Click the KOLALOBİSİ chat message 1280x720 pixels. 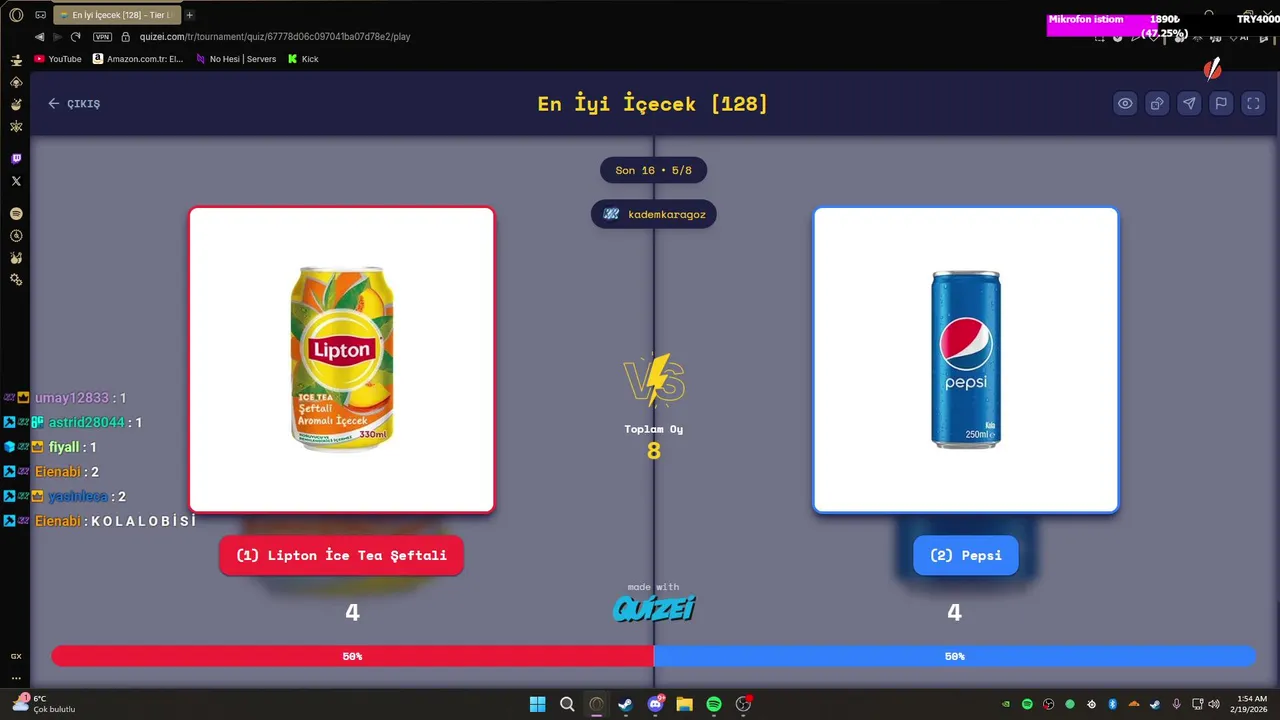point(99,521)
